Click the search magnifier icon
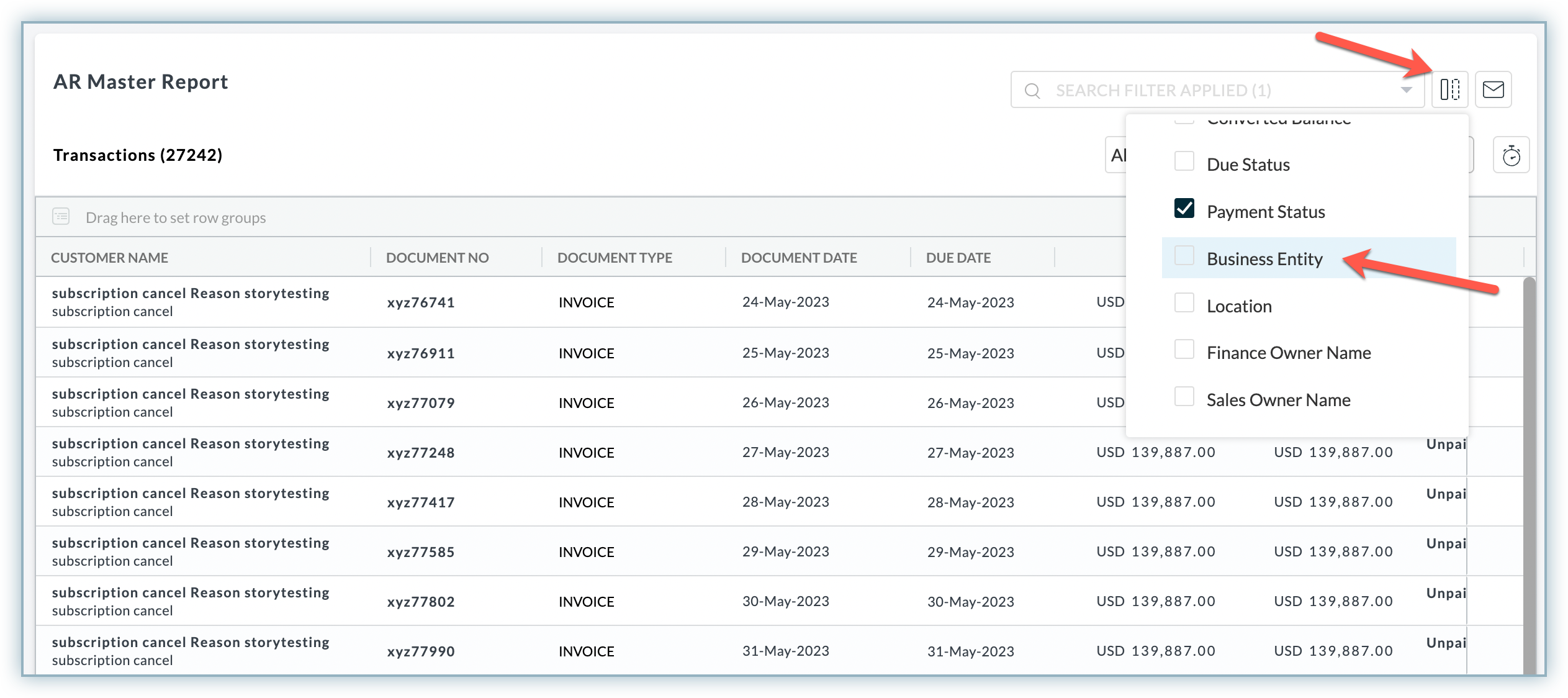This screenshot has width=1568, height=698. click(x=1032, y=91)
